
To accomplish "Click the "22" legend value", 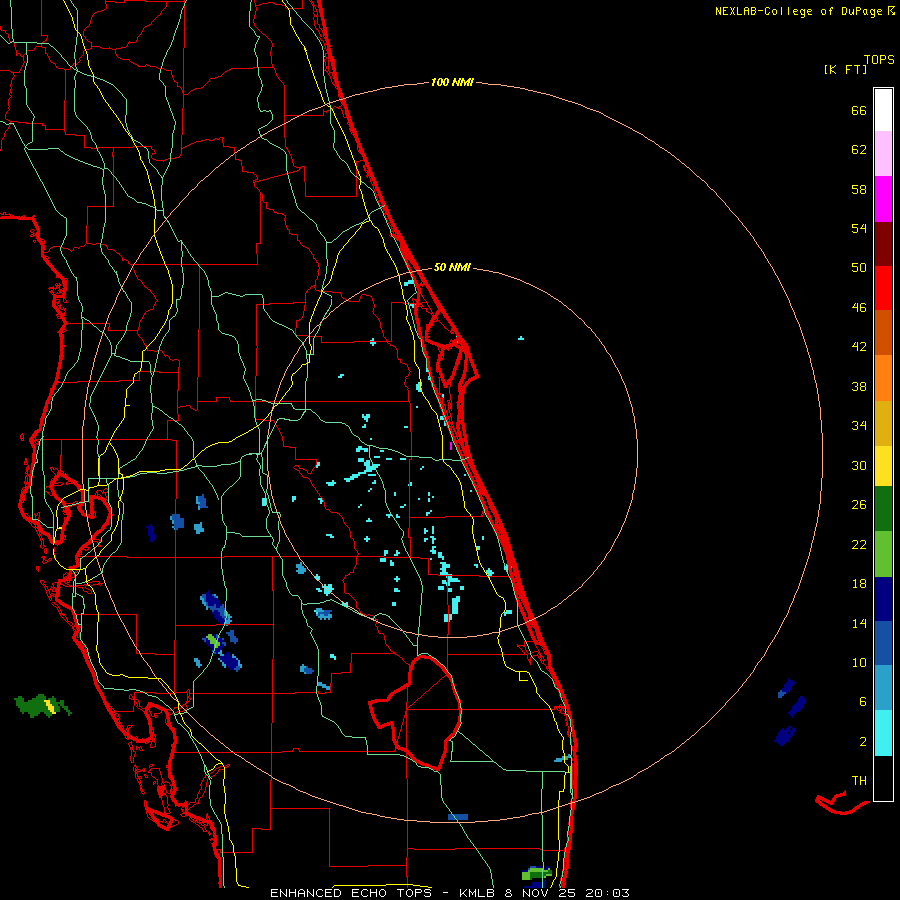I will [x=859, y=544].
